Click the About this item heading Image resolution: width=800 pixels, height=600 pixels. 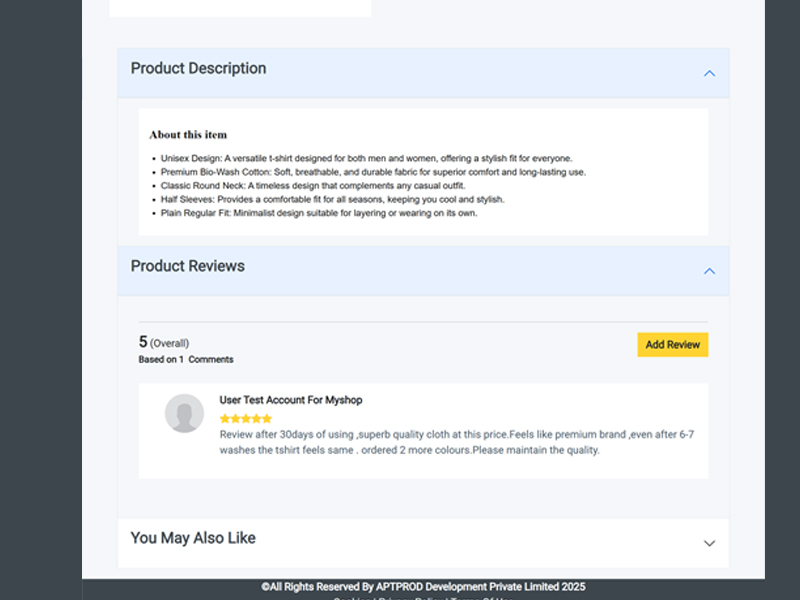click(188, 135)
